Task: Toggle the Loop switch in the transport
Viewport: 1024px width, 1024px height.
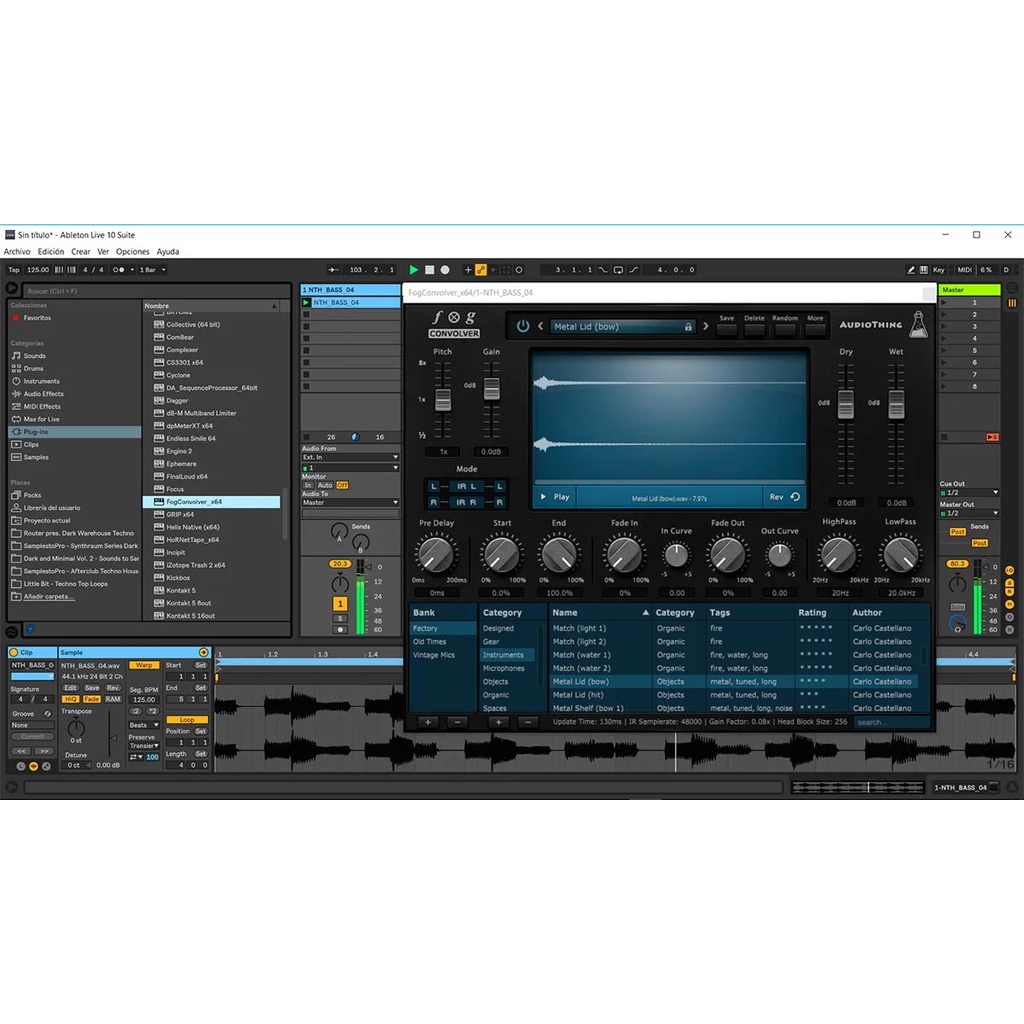Action: [618, 270]
